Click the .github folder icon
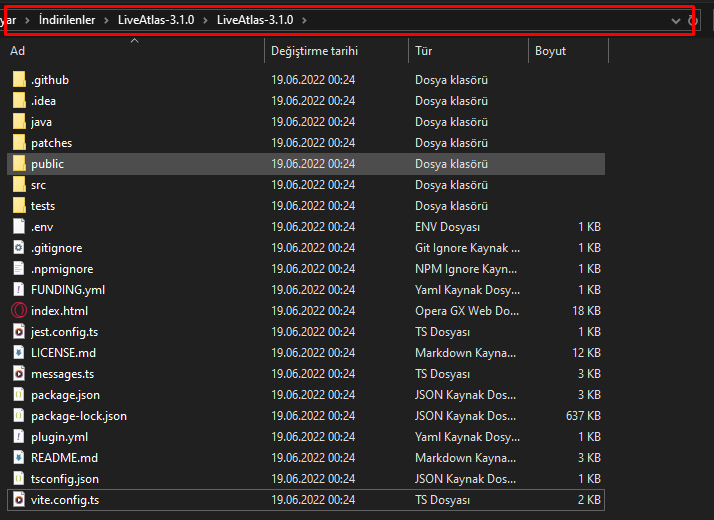 (x=19, y=79)
